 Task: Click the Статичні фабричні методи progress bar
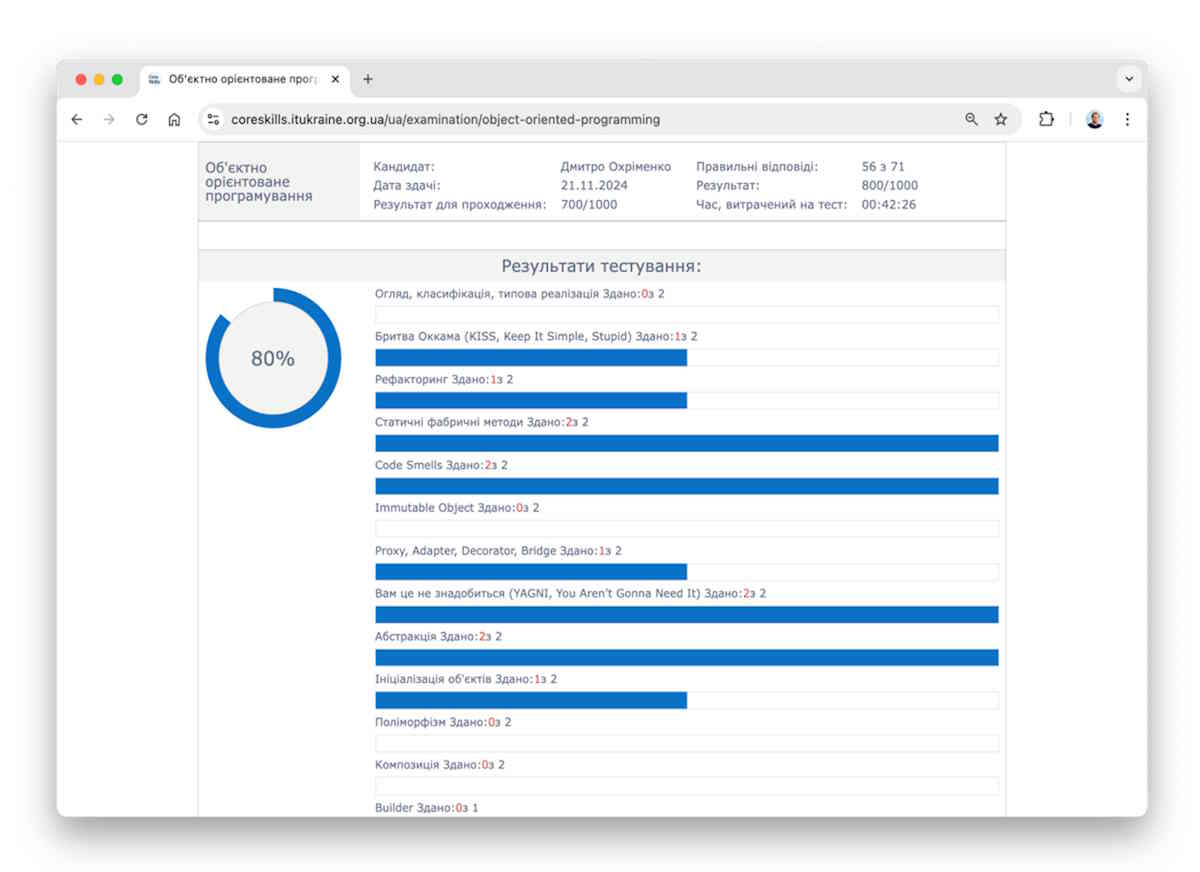pos(686,443)
